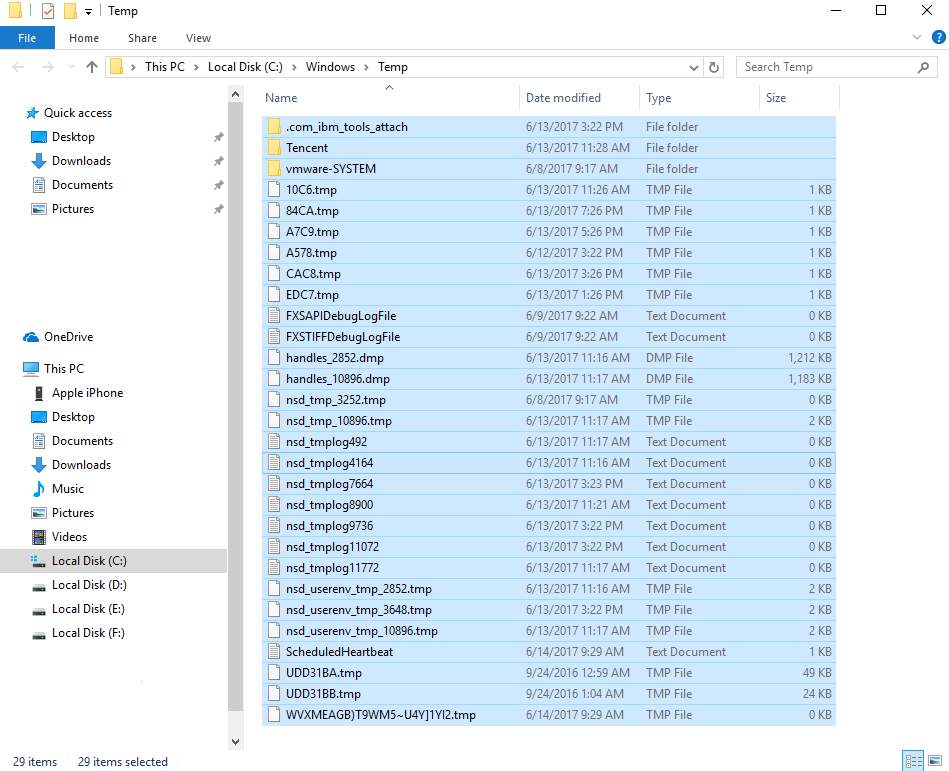The width and height of the screenshot is (949, 771).
Task: Unpin Pictures from Quick access
Action: 218,208
